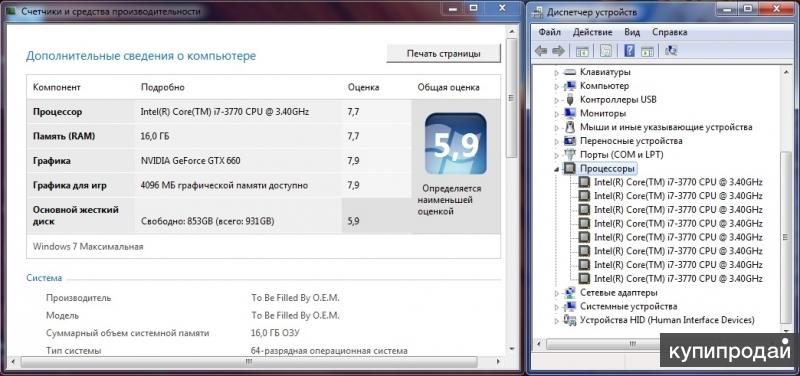The height and width of the screenshot is (376, 800).
Task: Click the Печать страницы button
Action: pyautogui.click(x=443, y=54)
